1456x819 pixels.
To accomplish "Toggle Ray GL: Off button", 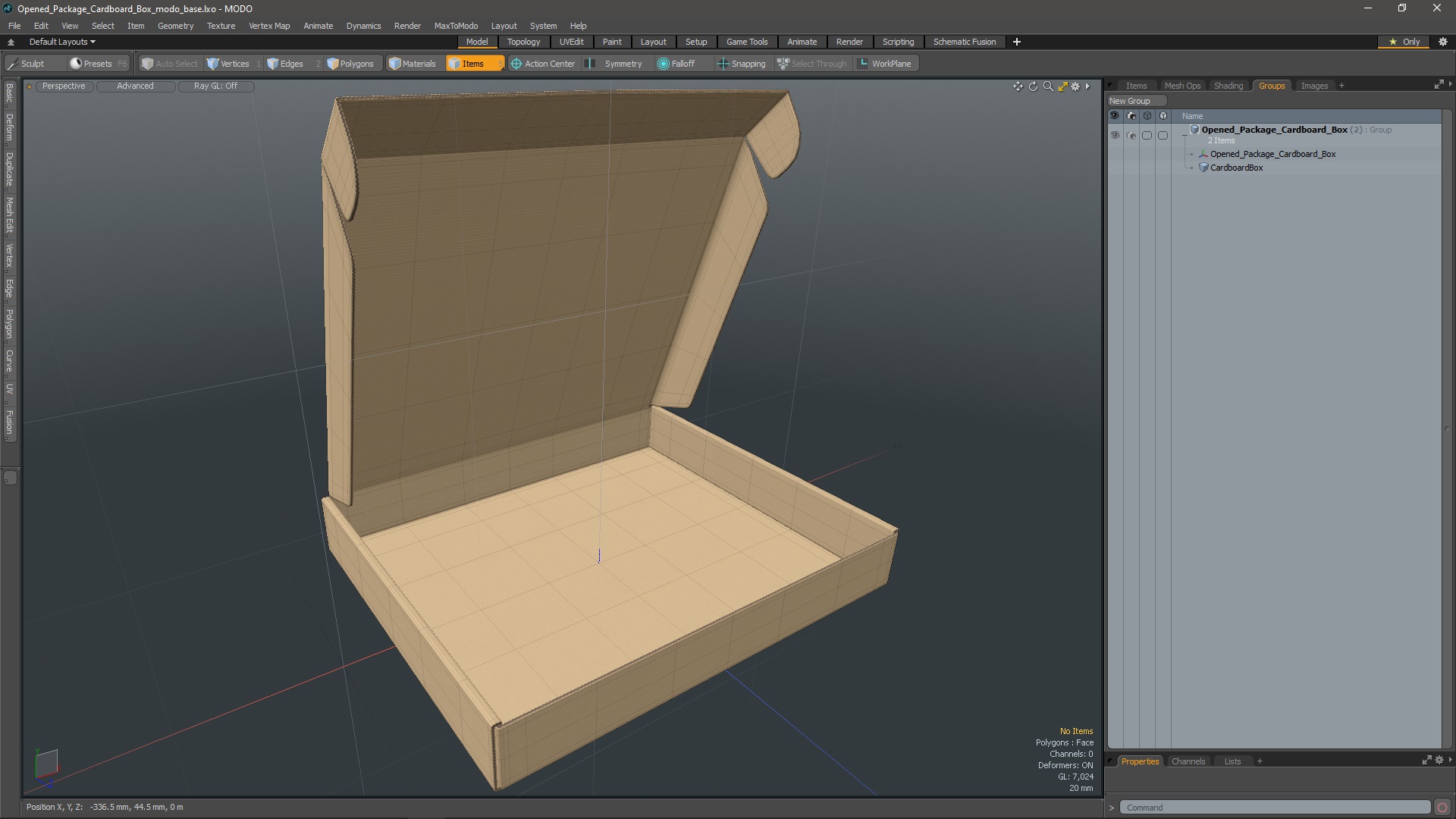I will 215,86.
